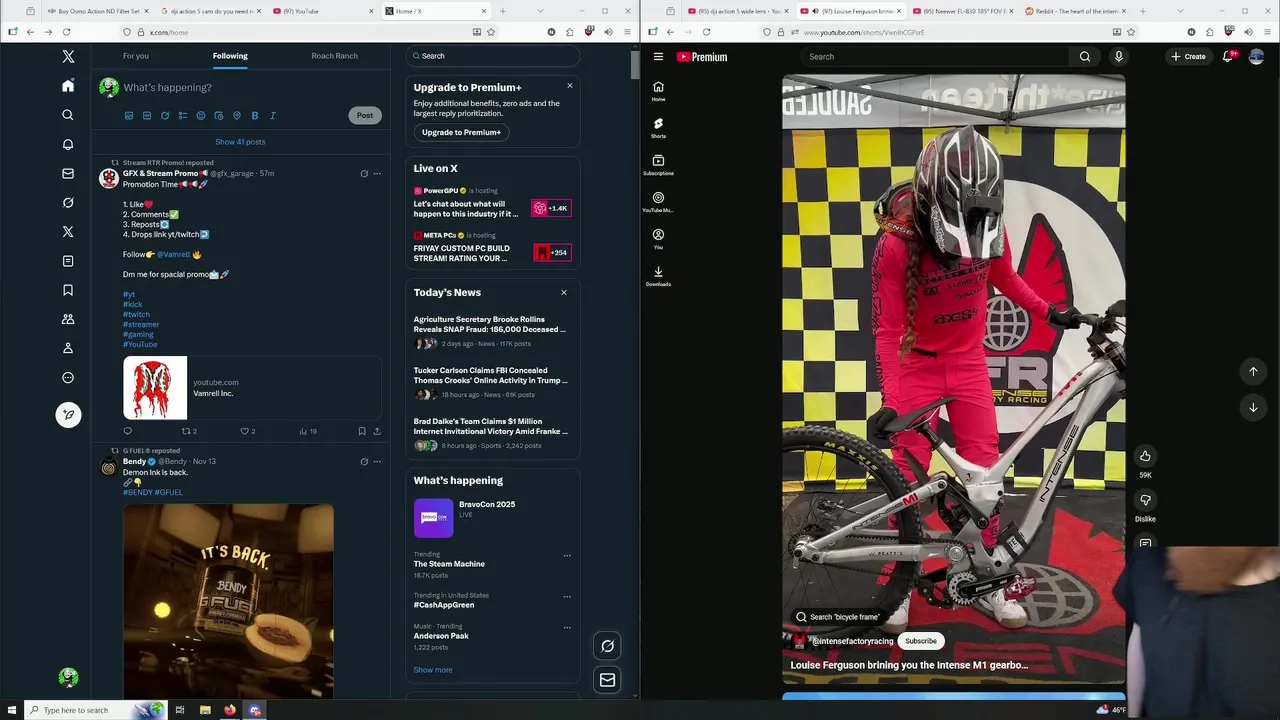Click YouTube Create button
The image size is (1280, 720).
point(1188,57)
